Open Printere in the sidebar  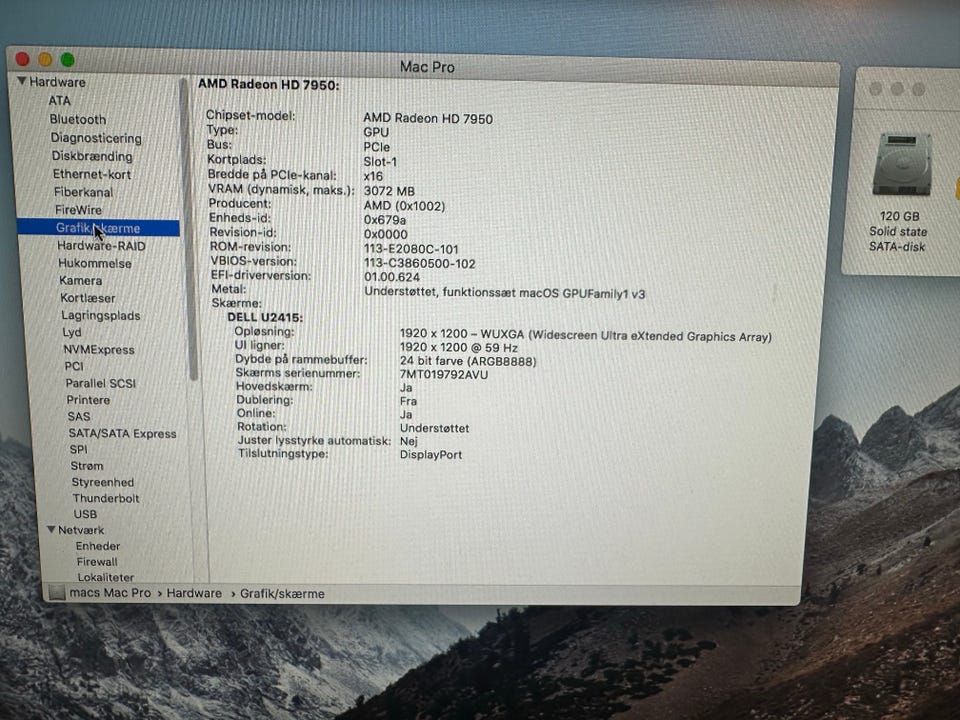(x=88, y=400)
